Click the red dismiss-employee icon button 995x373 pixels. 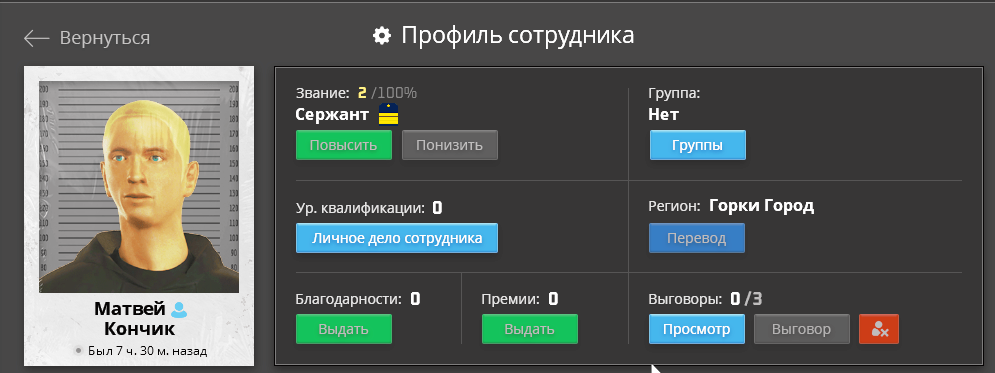[879, 329]
